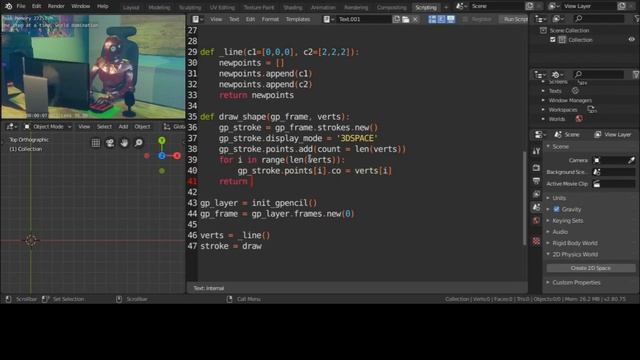Image resolution: width=640 pixels, height=360 pixels.
Task: Open the Tool properties tab icon
Action: coord(536,151)
